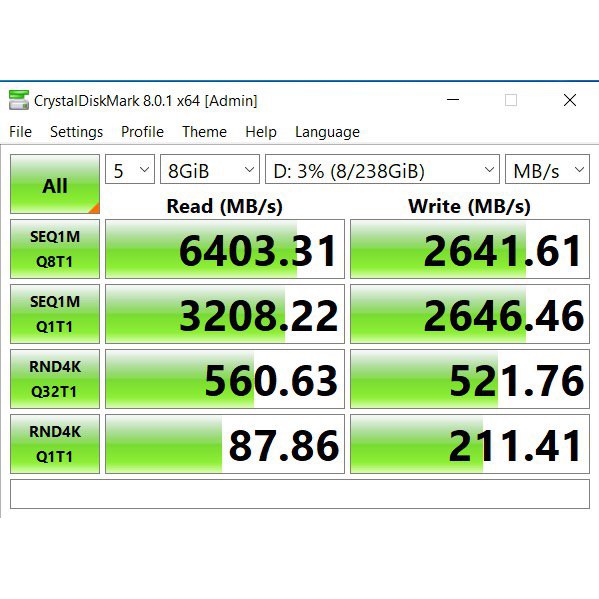Image resolution: width=599 pixels, height=599 pixels.
Task: Start the SEQ1M Q1T1 test
Action: [x=55, y=314]
